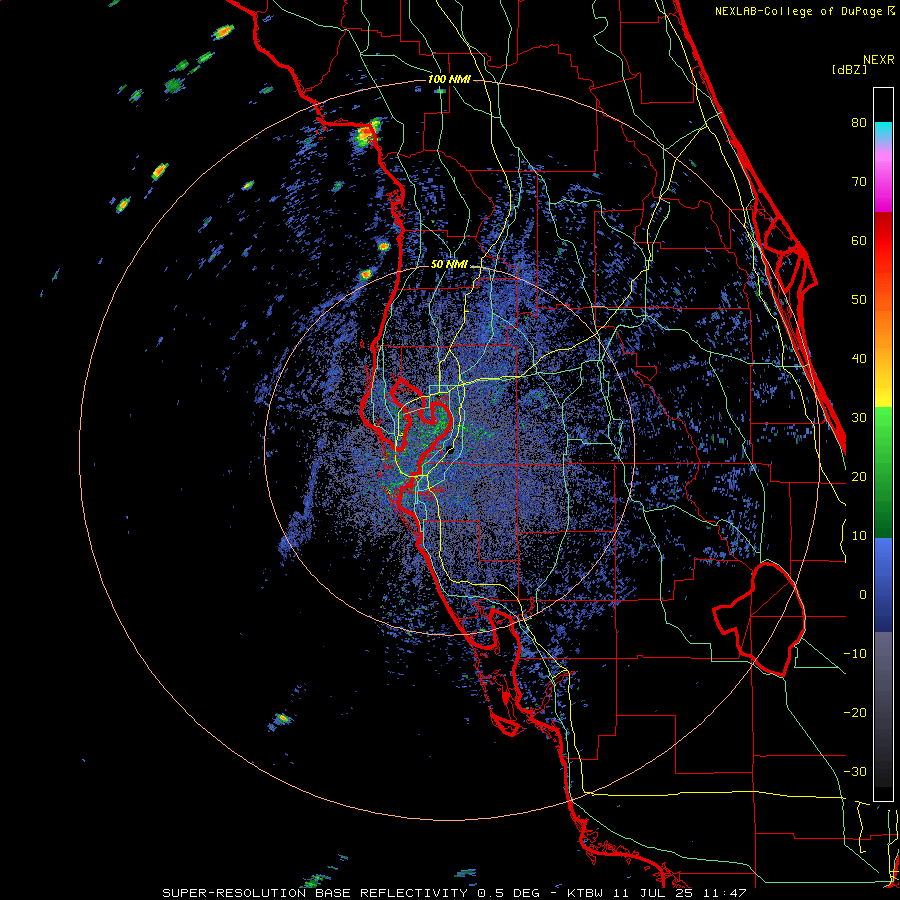Click the 10 value on the dBZ scale
This screenshot has width=900, height=900.
tap(859, 536)
